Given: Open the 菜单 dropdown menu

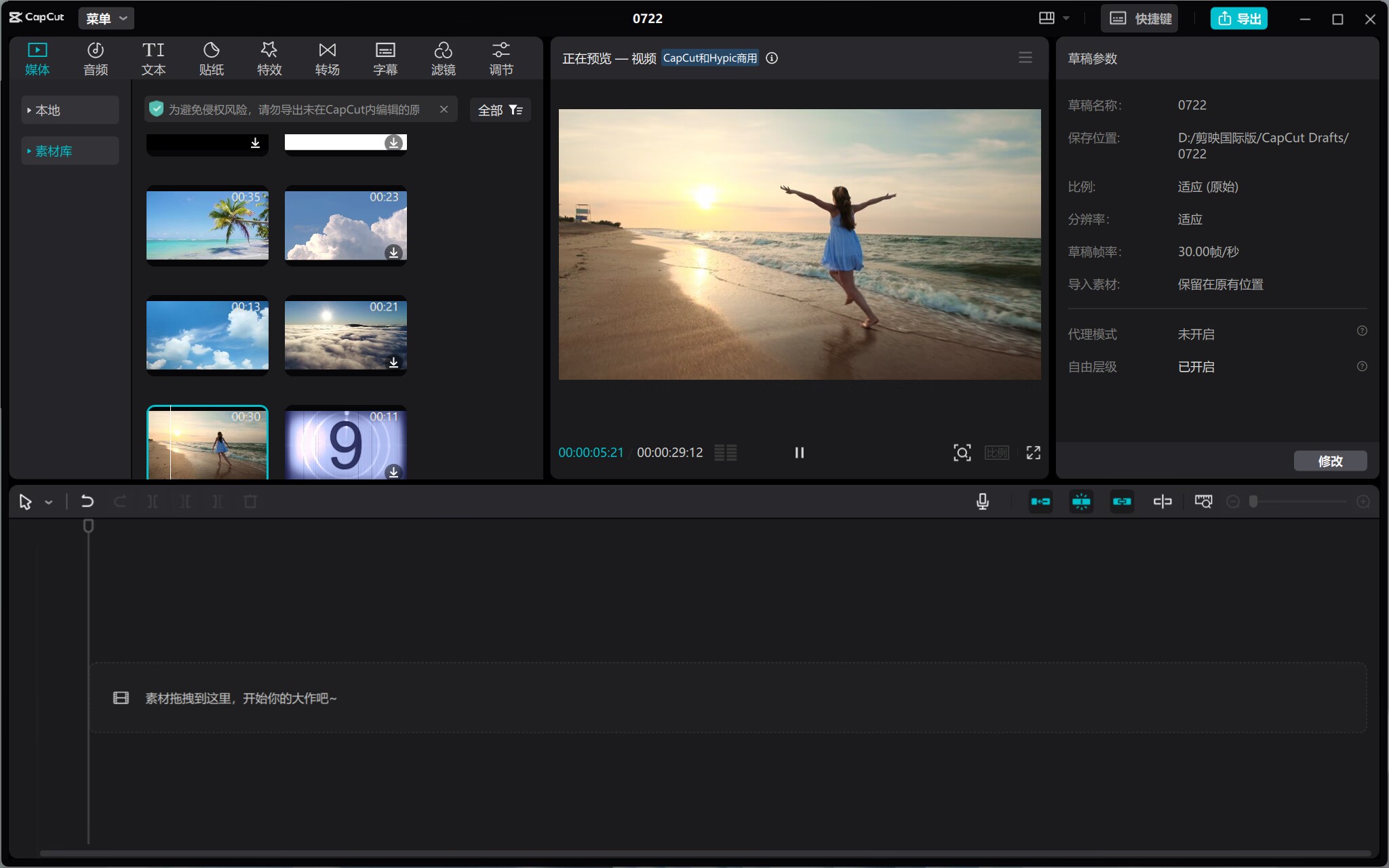Looking at the screenshot, I should 106,18.
